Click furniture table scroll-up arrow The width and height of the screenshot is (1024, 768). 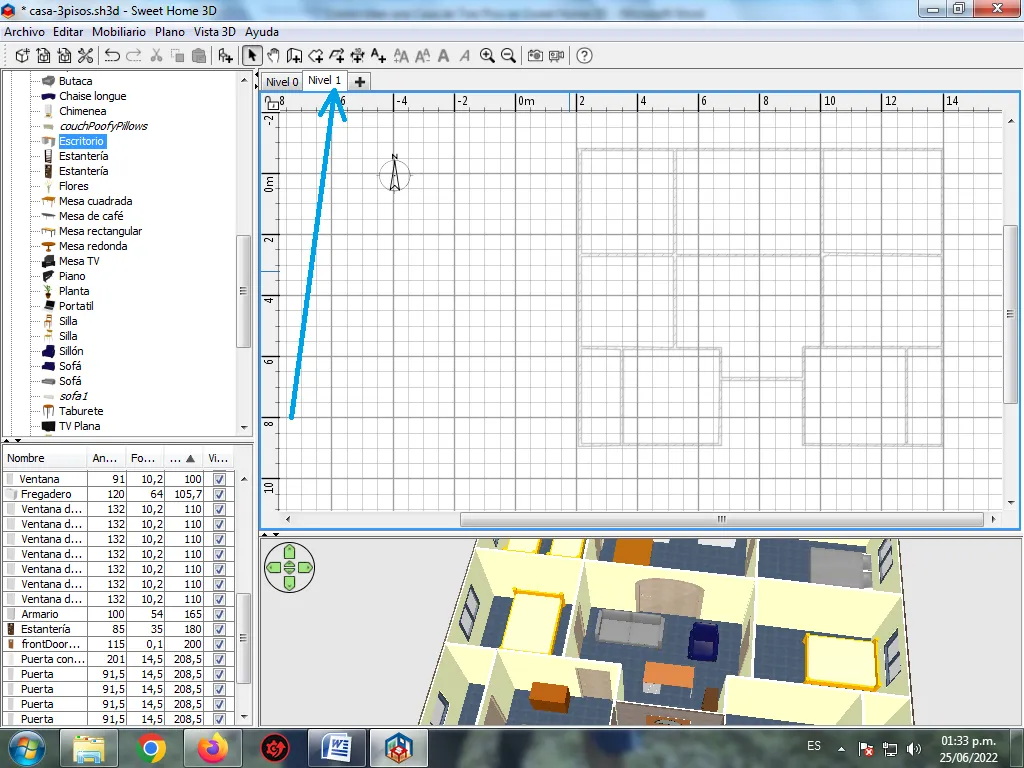[x=244, y=479]
